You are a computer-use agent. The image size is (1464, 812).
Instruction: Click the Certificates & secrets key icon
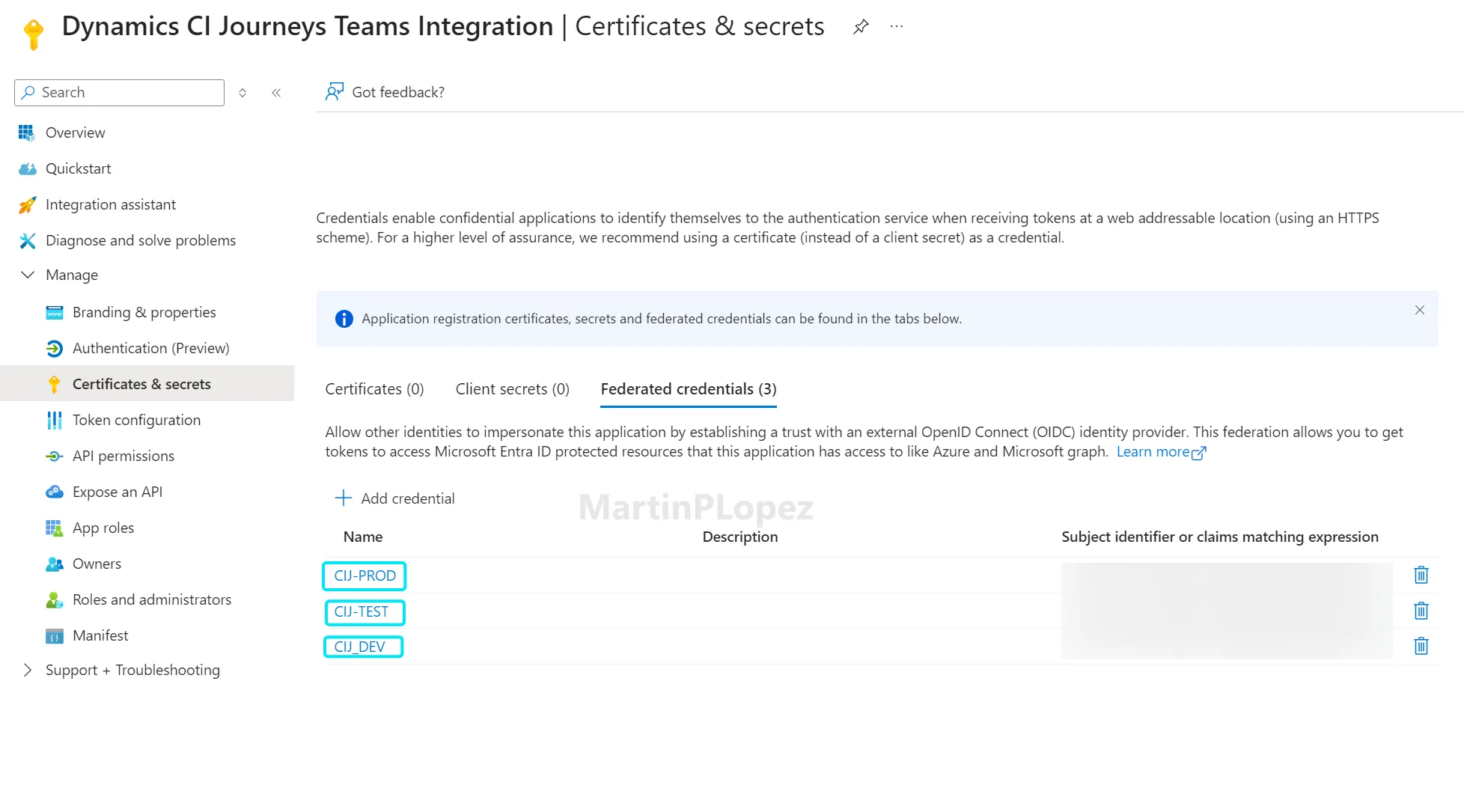54,385
